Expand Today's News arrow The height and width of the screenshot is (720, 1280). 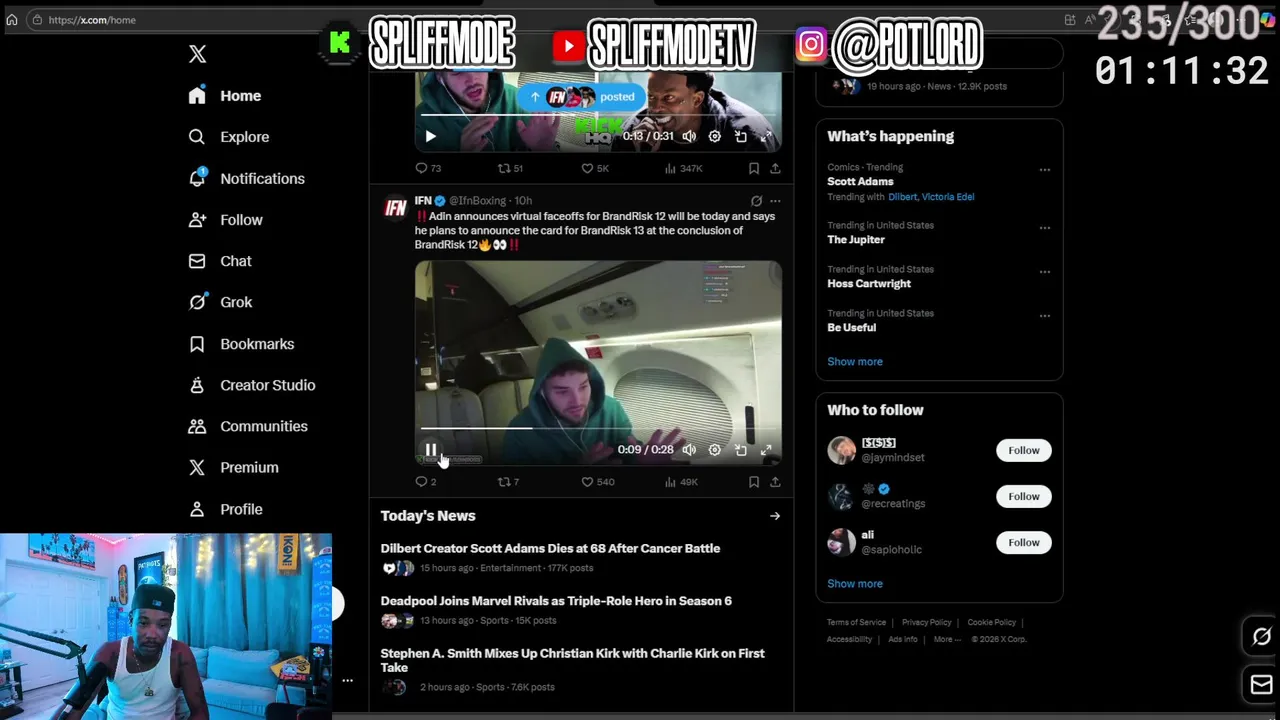pos(775,516)
